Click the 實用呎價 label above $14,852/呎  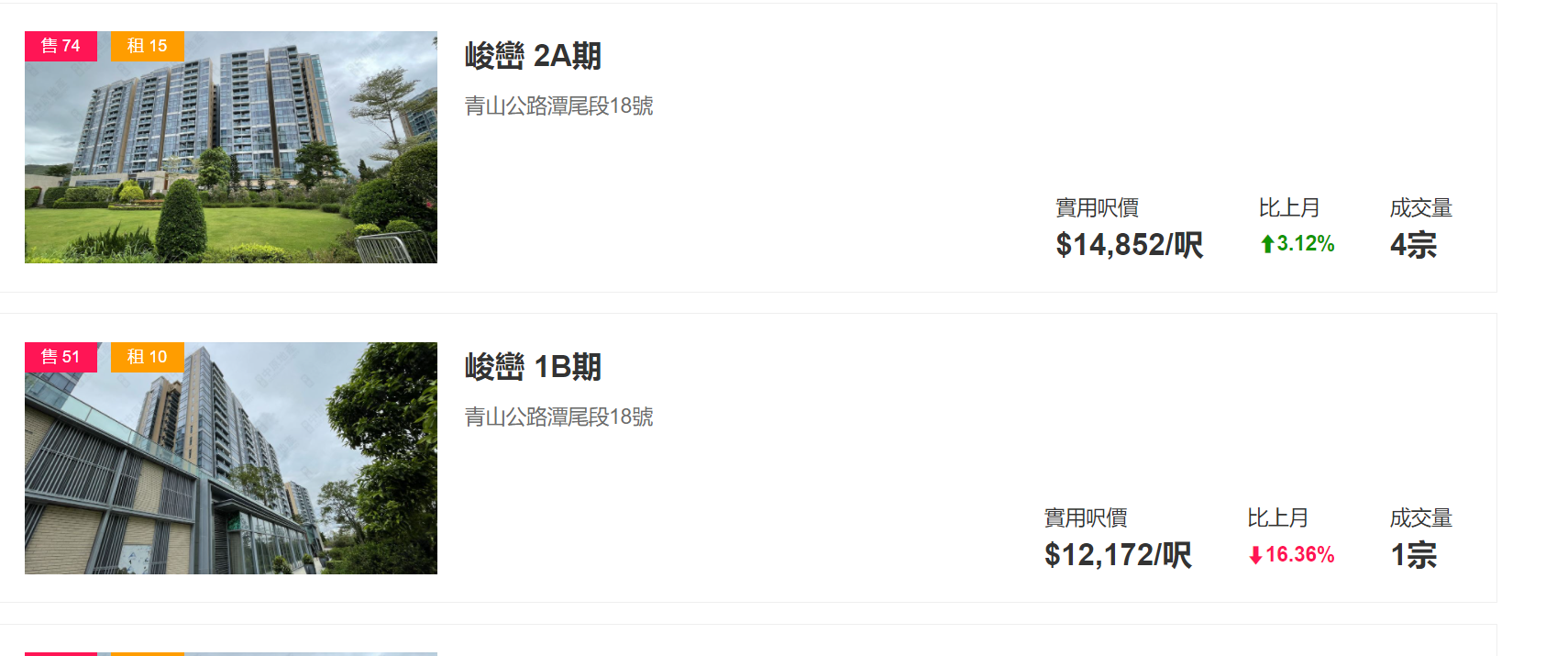(x=1097, y=208)
